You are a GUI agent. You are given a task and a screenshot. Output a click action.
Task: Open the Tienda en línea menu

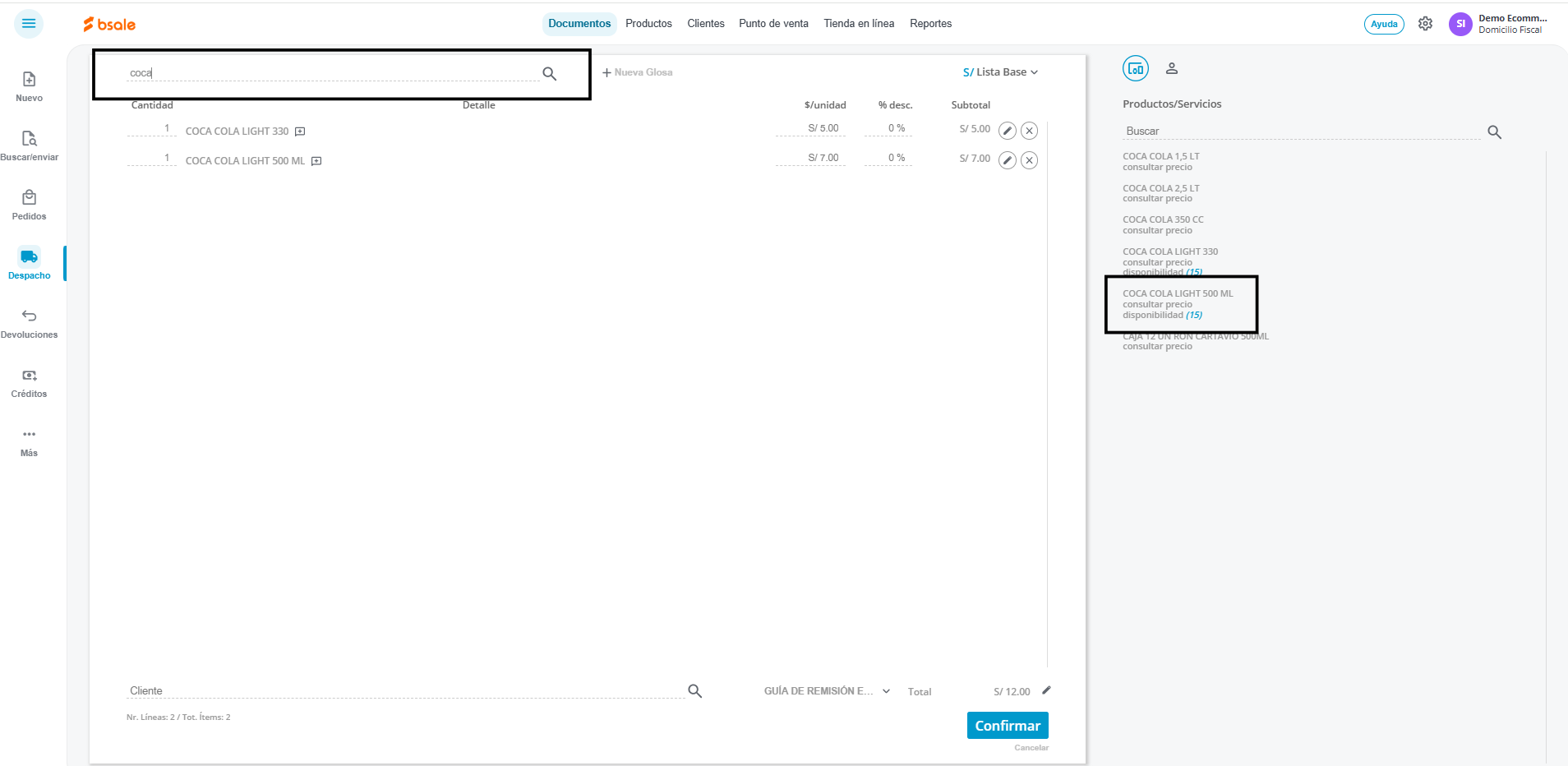859,24
